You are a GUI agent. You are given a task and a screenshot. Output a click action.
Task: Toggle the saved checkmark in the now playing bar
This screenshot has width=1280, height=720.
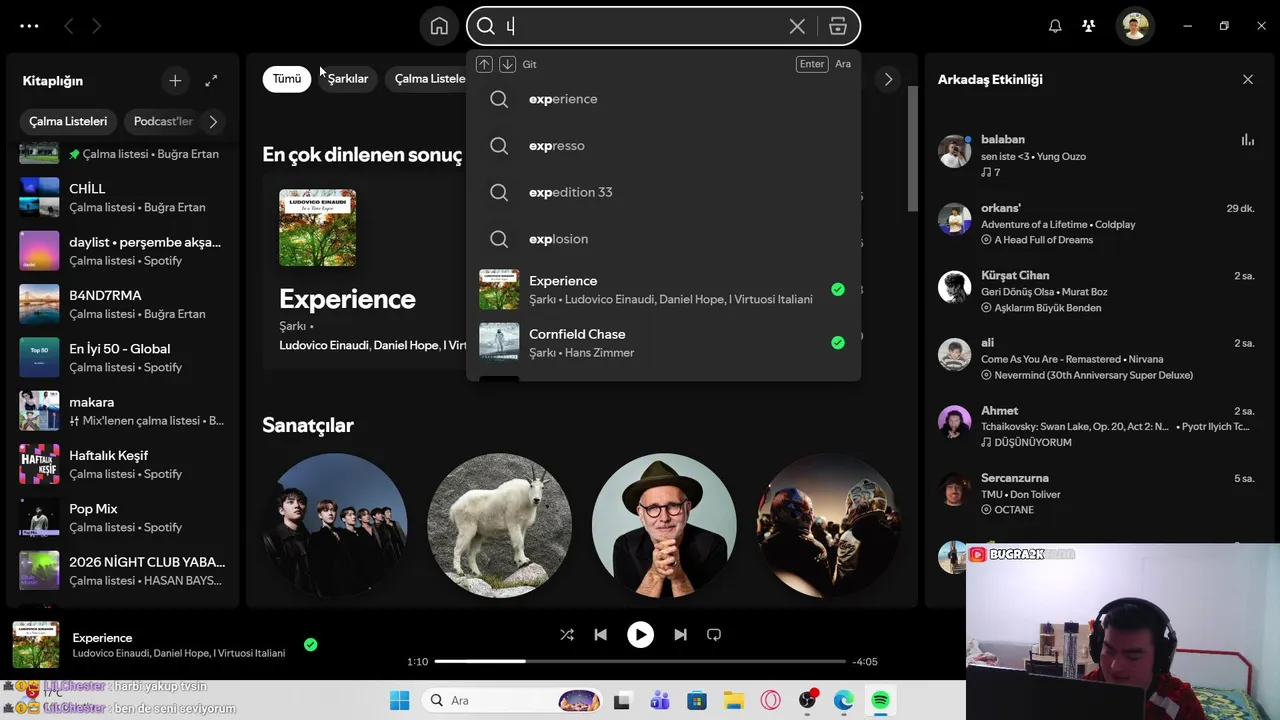pos(310,645)
